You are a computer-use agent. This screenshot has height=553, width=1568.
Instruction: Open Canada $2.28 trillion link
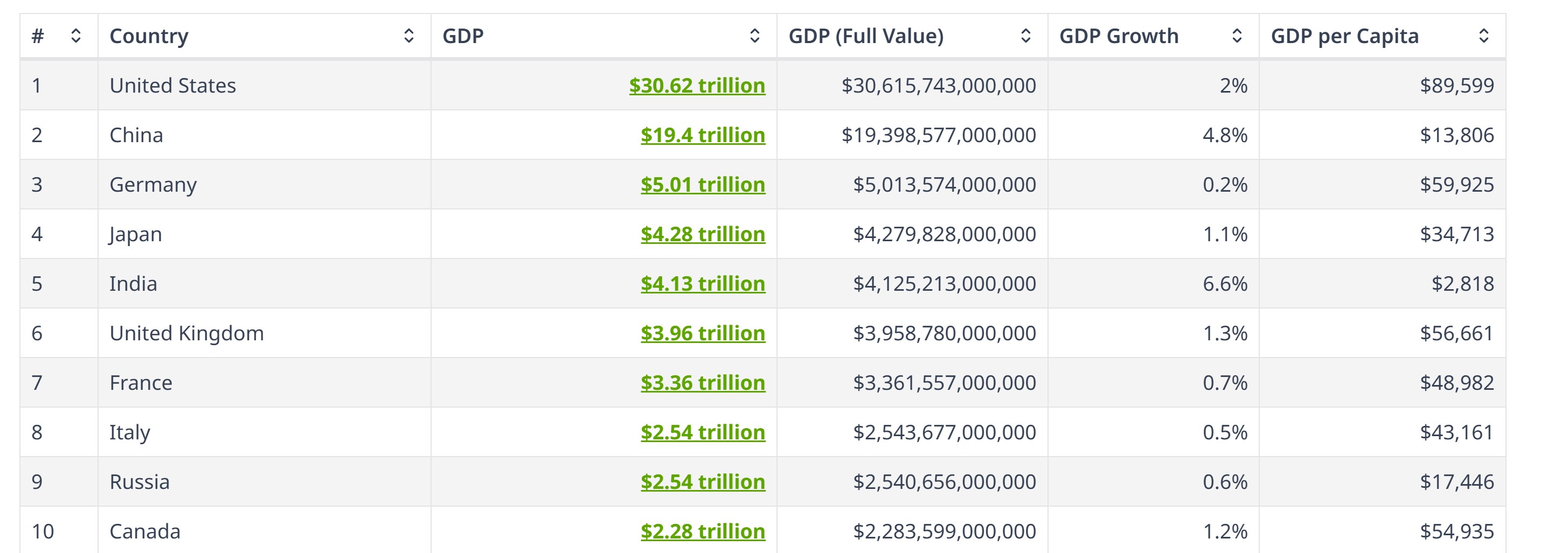pos(703,531)
